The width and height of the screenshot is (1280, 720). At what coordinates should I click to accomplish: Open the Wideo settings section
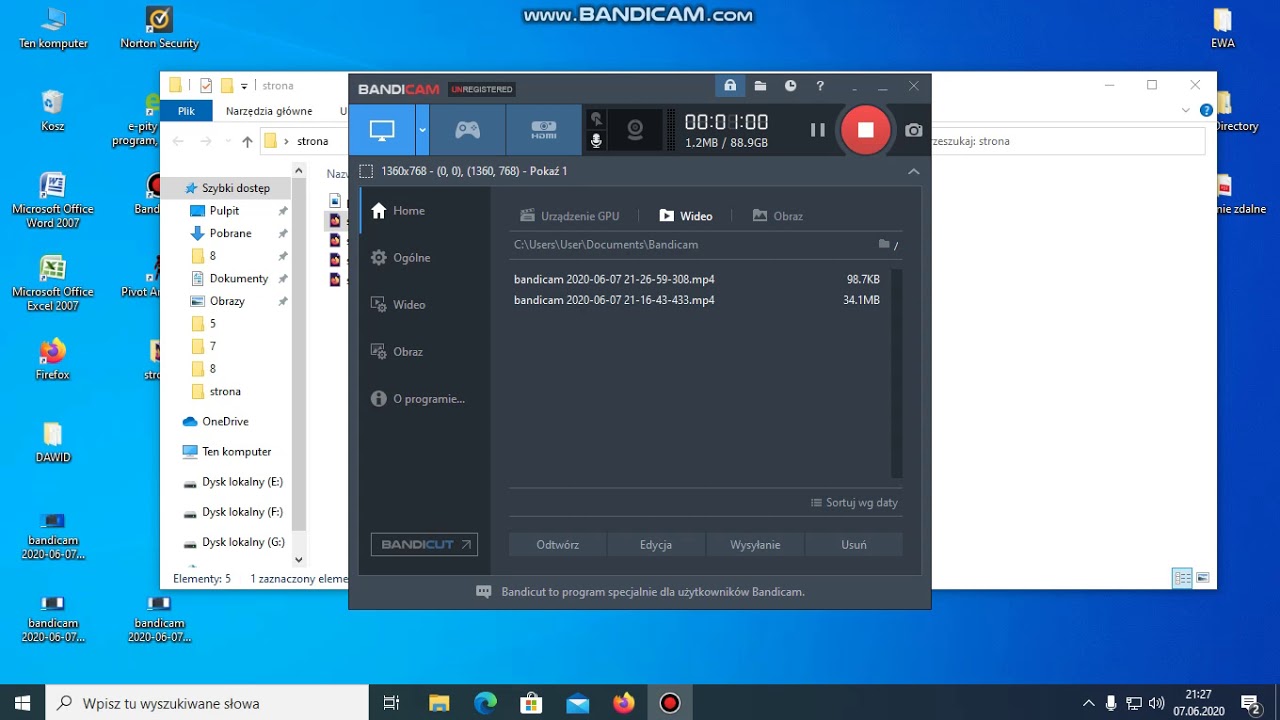click(x=425, y=305)
